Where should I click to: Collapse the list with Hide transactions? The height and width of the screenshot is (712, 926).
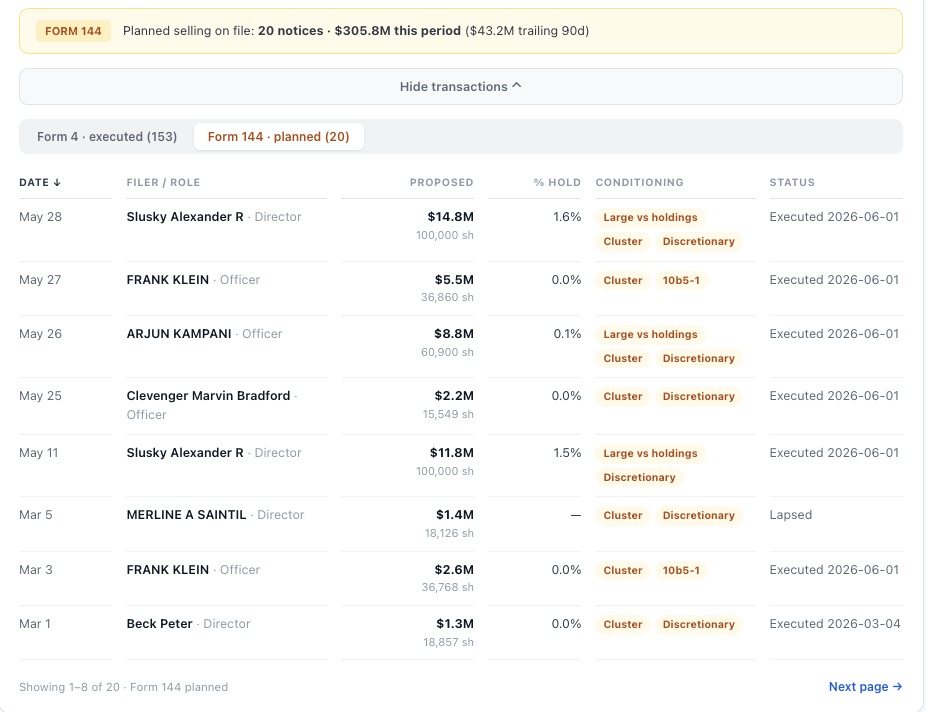pos(461,87)
